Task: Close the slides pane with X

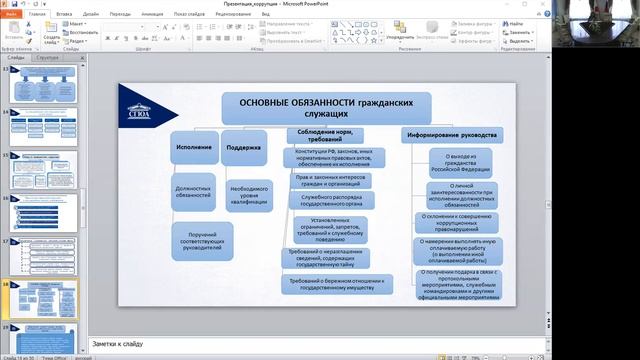Action: pos(82,58)
